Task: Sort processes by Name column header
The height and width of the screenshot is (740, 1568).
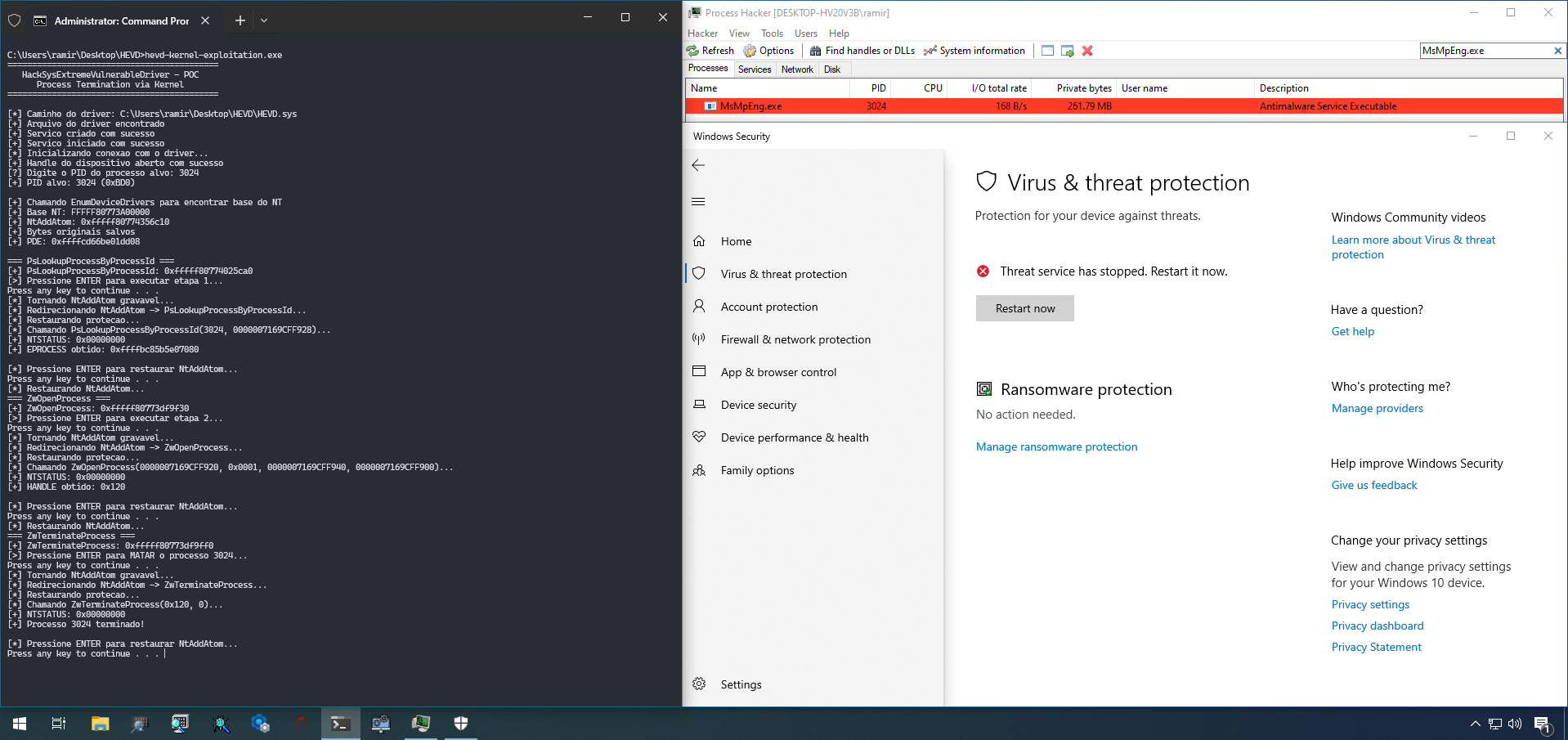Action: [x=768, y=88]
